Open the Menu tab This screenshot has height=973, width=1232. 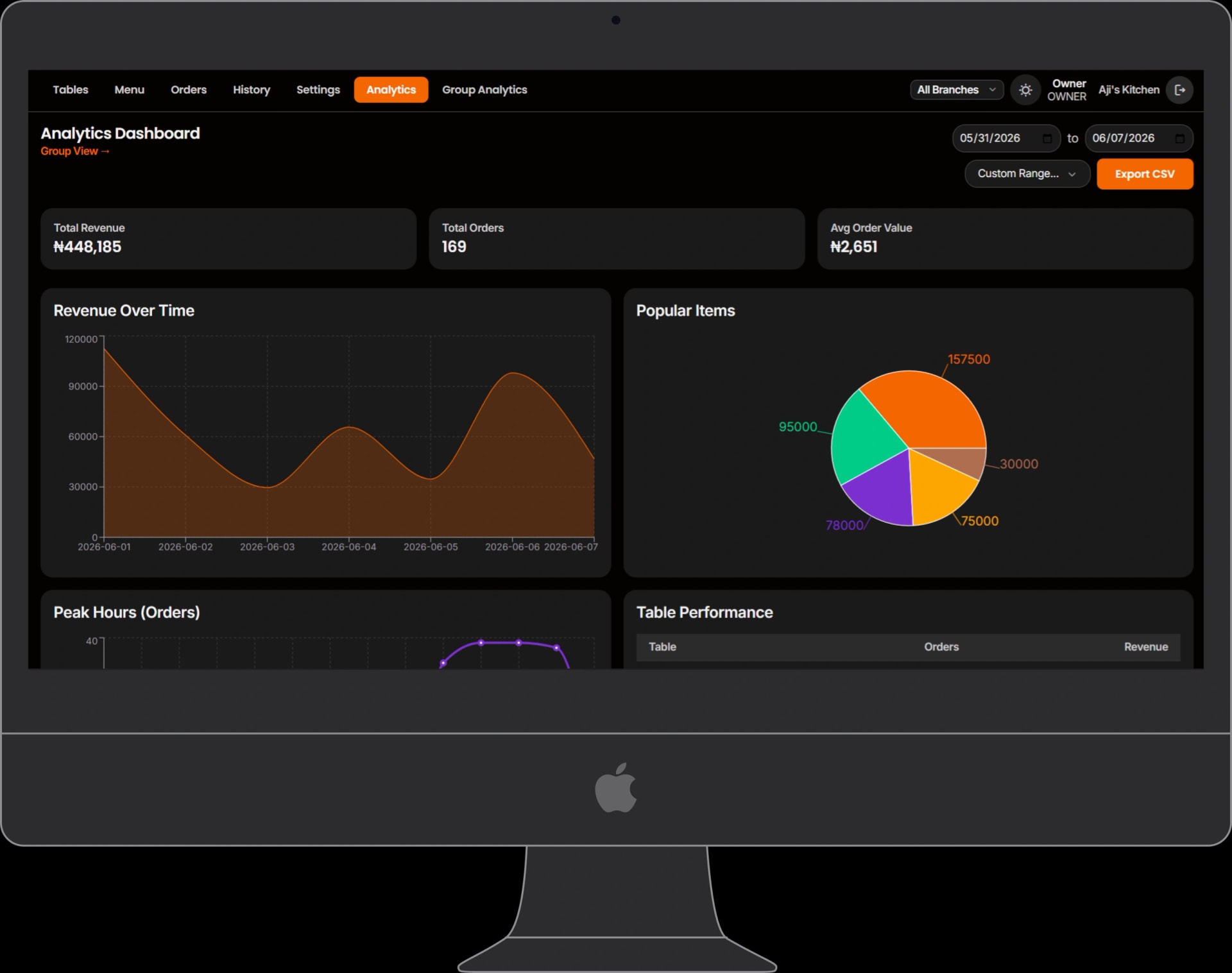[130, 90]
